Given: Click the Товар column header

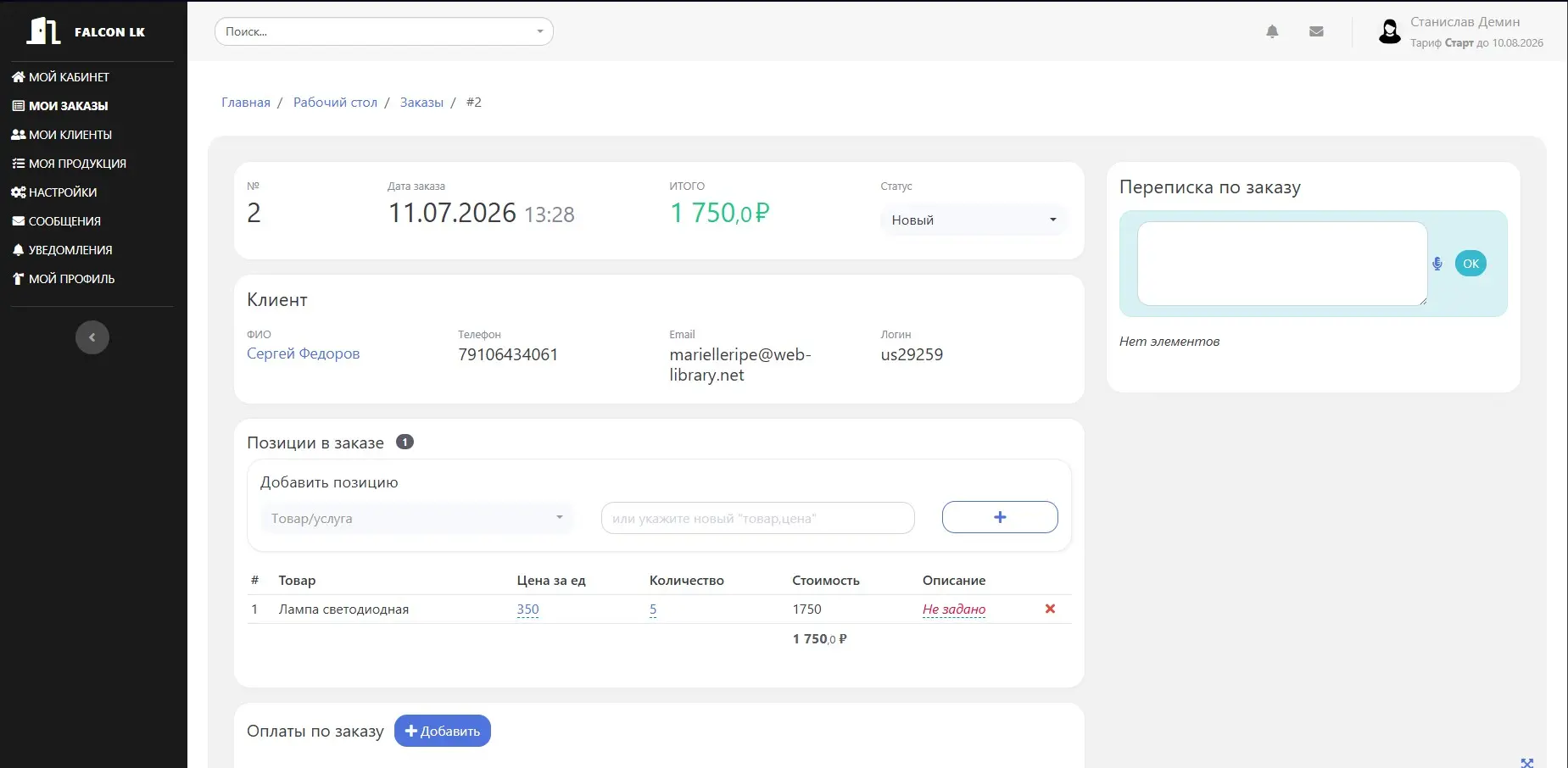Looking at the screenshot, I should pyautogui.click(x=297, y=581).
